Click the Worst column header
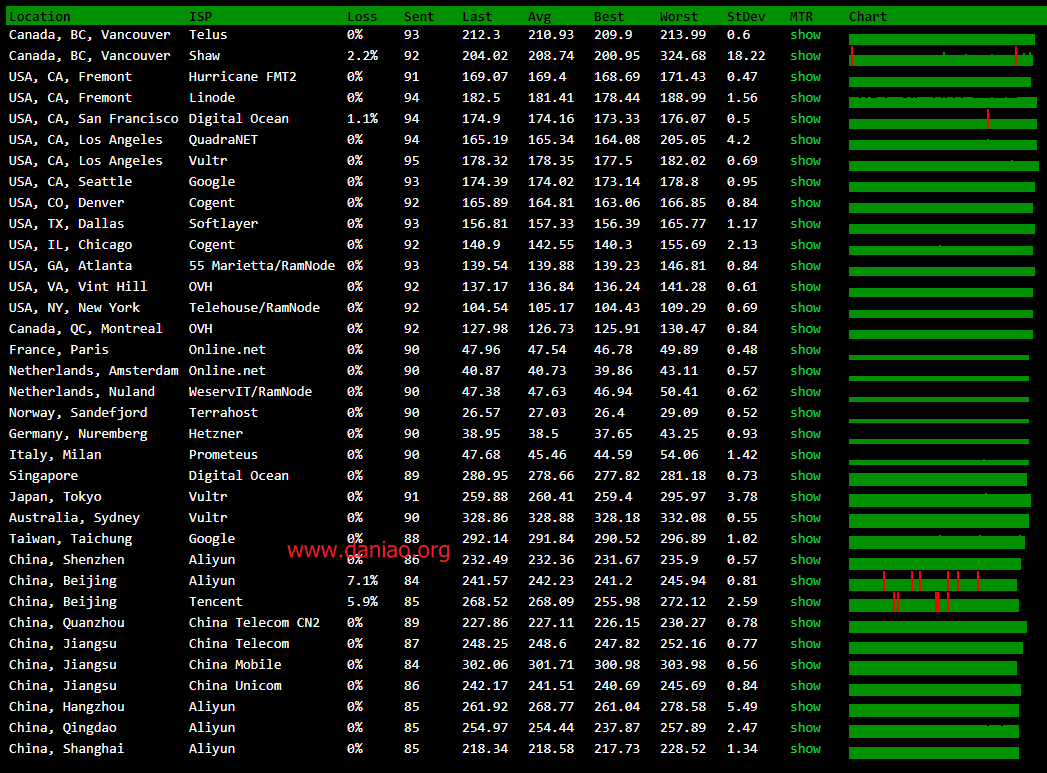1047x773 pixels. pyautogui.click(x=678, y=17)
